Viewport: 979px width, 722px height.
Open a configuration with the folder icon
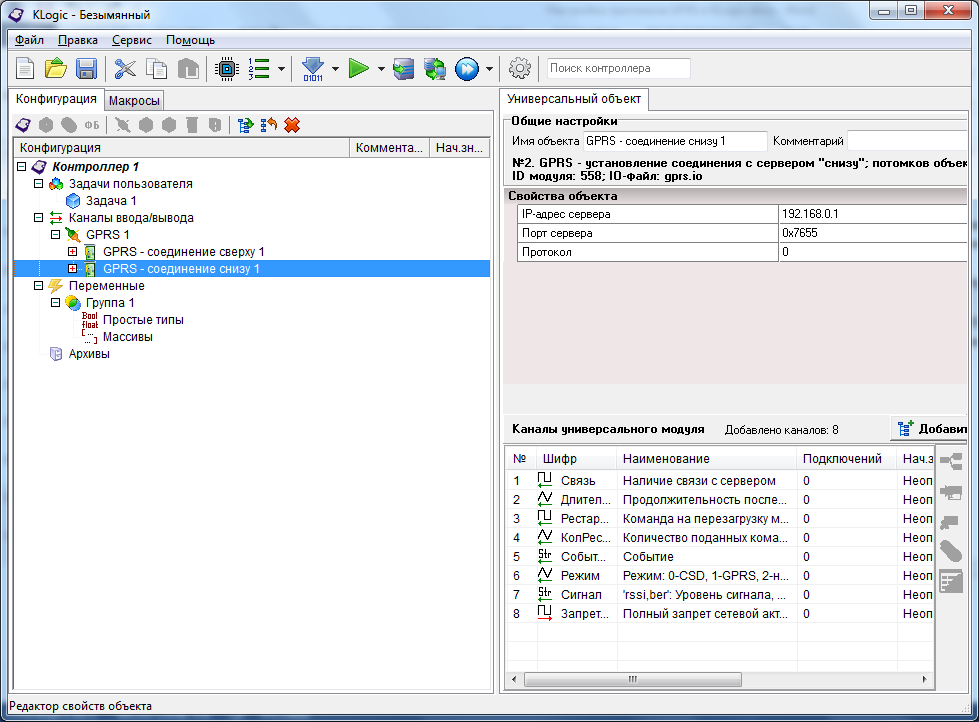[56, 69]
